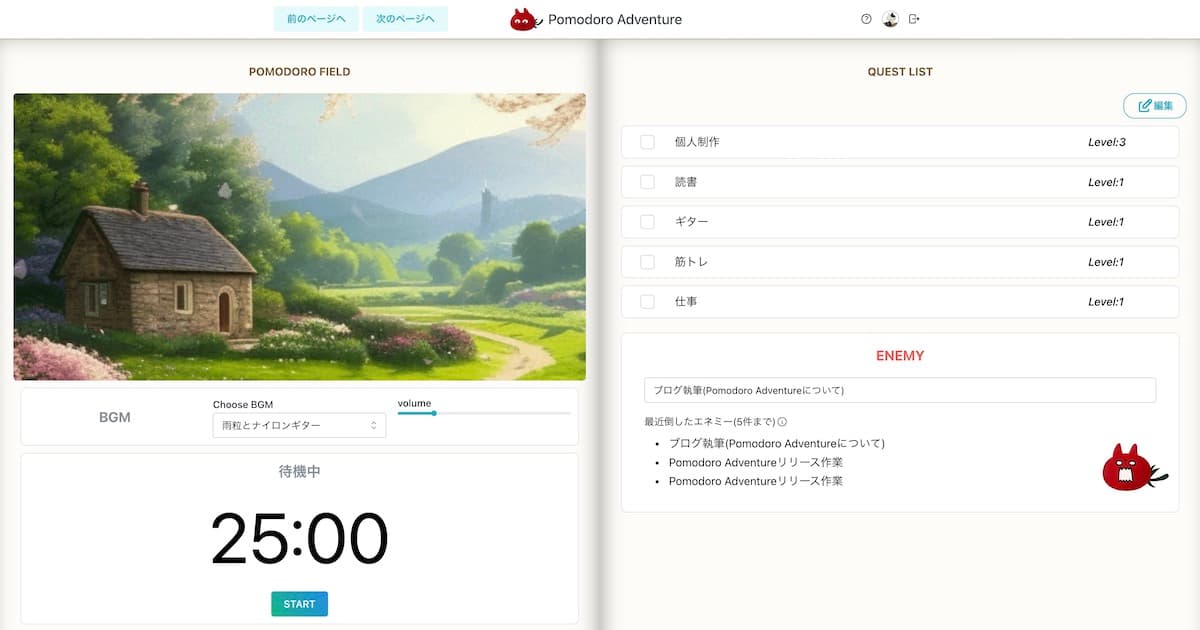The width and height of the screenshot is (1200, 630).
Task: Click the help question mark icon
Action: point(866,19)
